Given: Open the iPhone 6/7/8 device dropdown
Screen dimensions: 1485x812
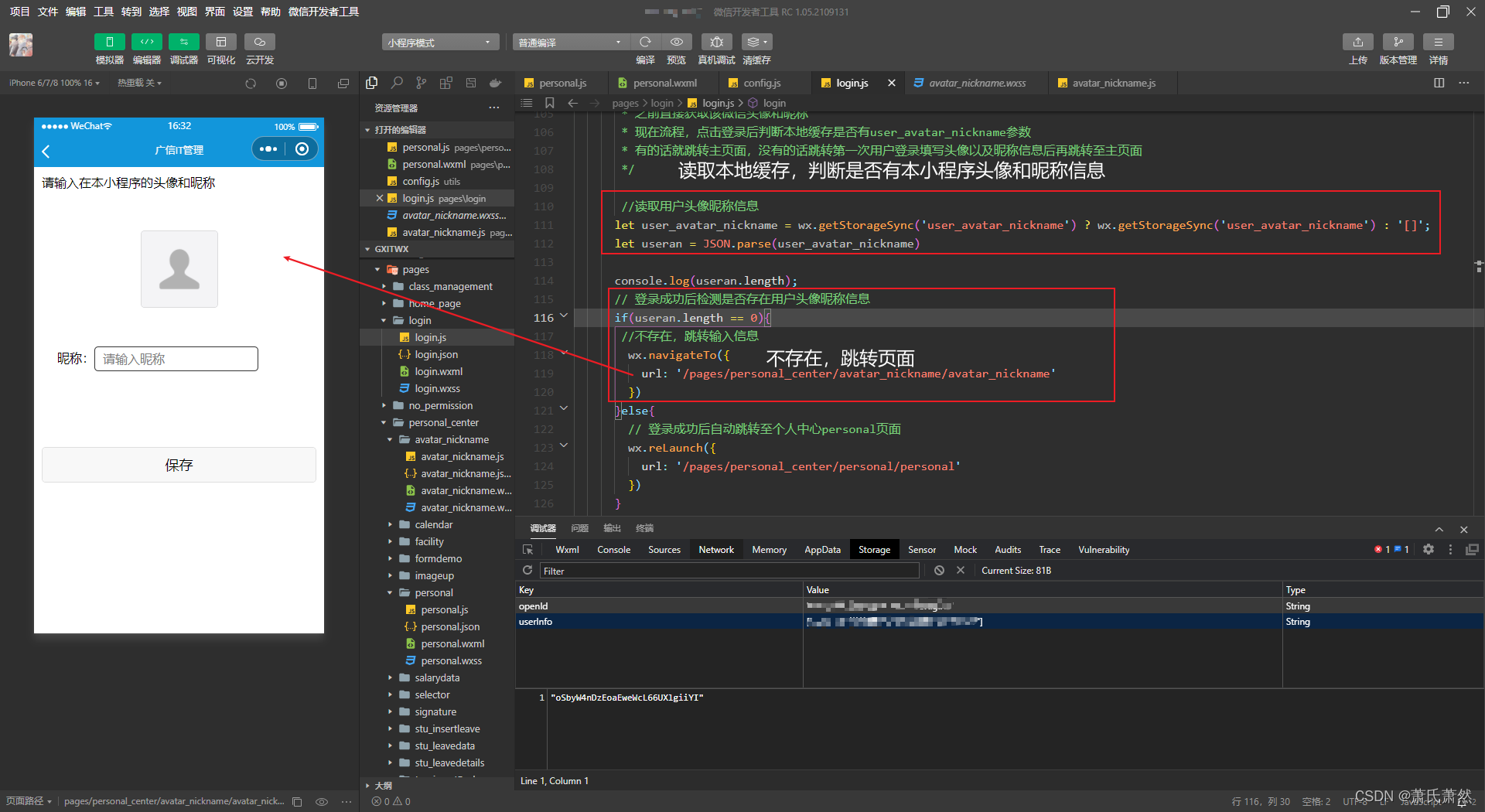Looking at the screenshot, I should (x=54, y=83).
